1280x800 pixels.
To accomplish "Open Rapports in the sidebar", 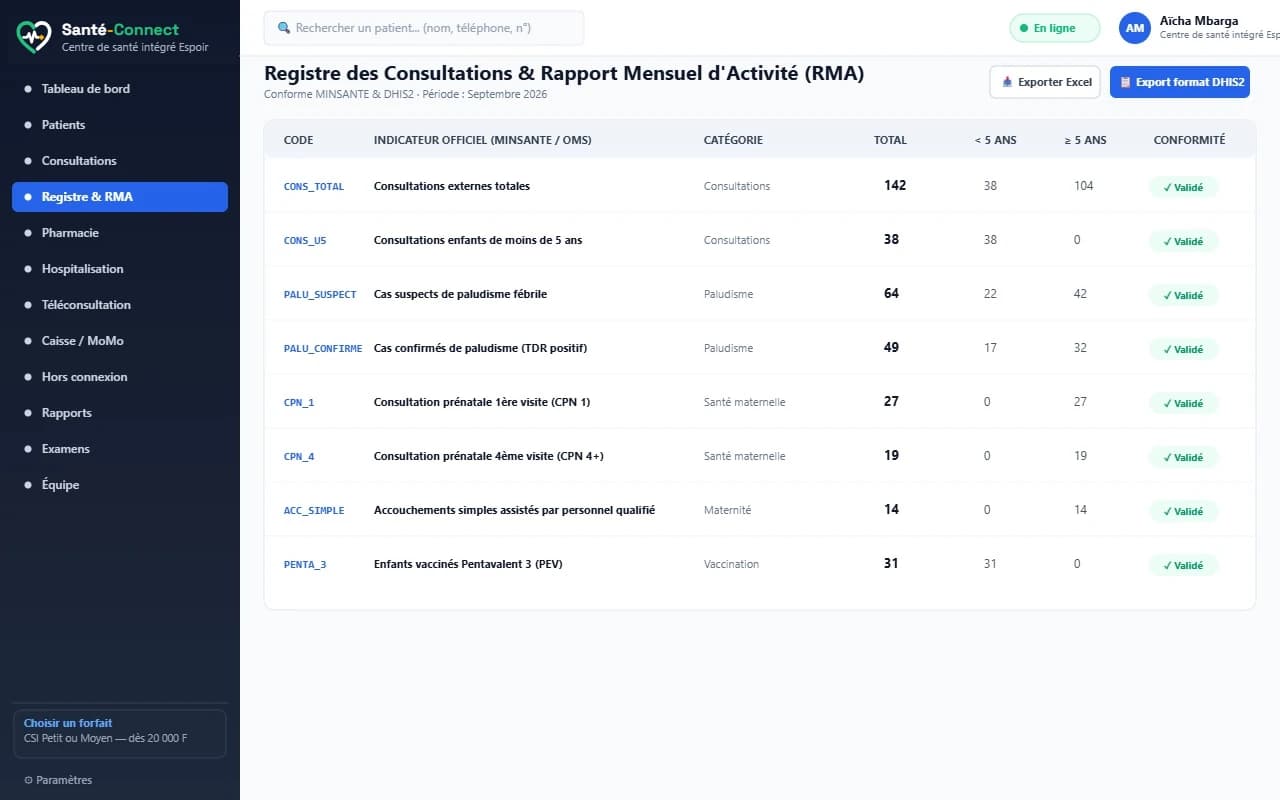I will 120,413.
